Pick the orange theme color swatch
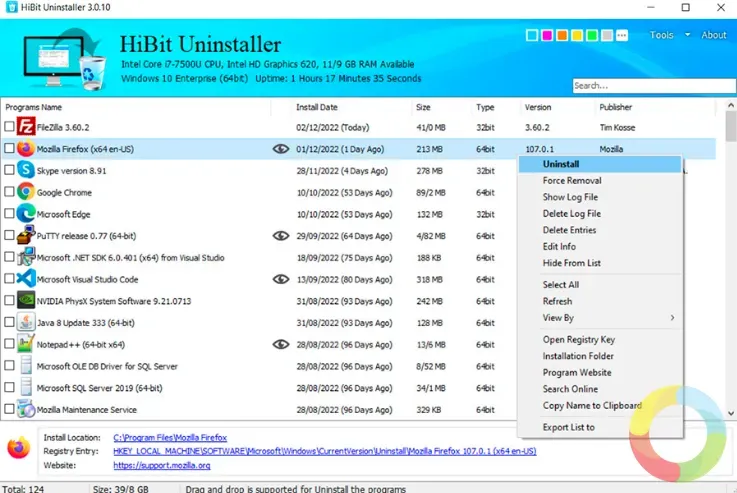The width and height of the screenshot is (737, 493). 562,35
